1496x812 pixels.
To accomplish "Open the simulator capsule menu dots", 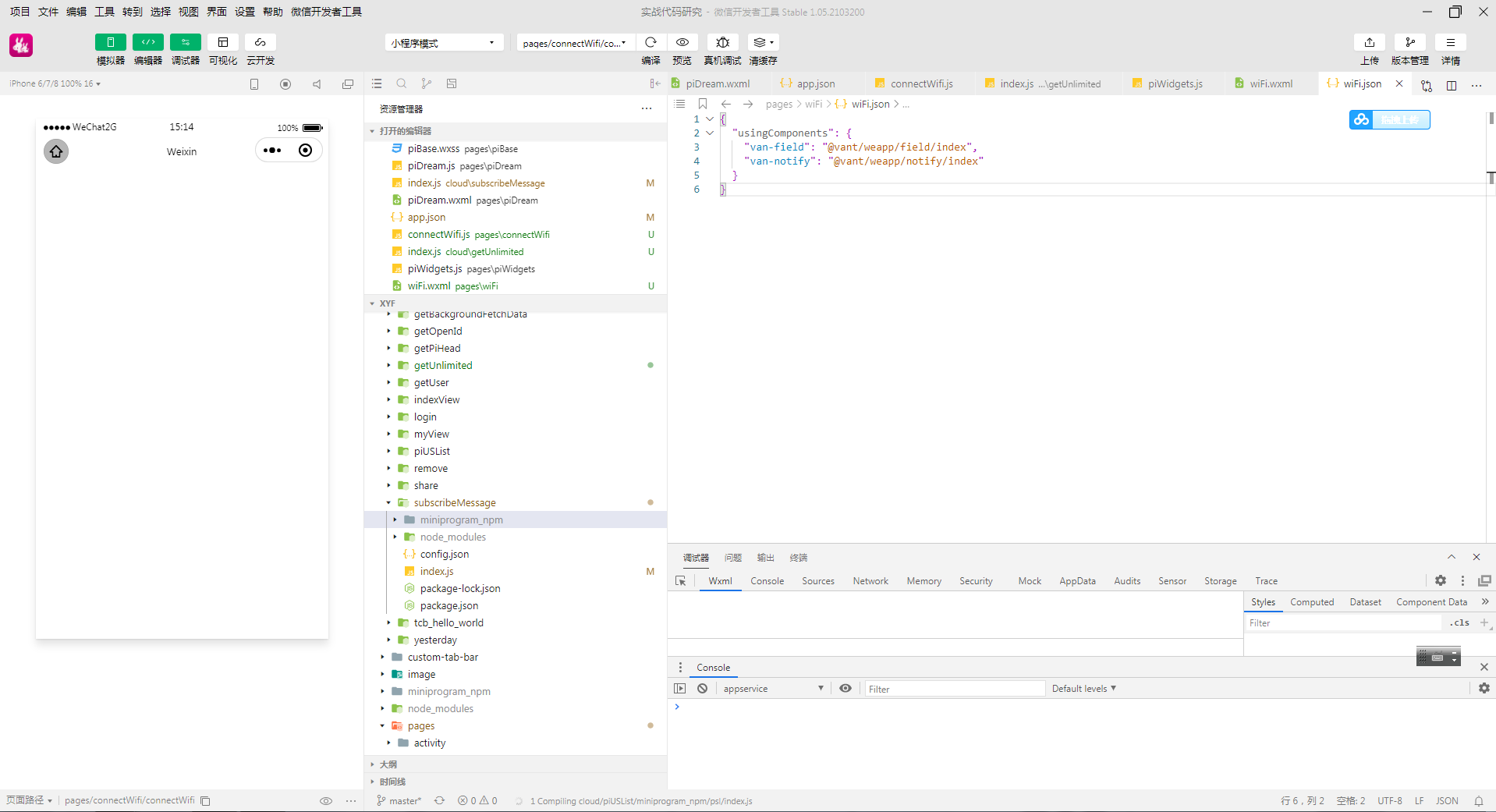I will click(272, 151).
